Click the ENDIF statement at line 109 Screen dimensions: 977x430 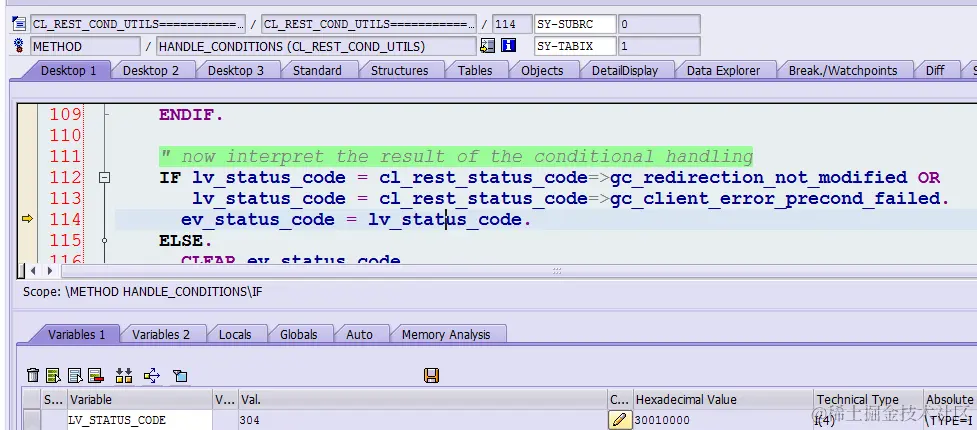click(x=191, y=115)
